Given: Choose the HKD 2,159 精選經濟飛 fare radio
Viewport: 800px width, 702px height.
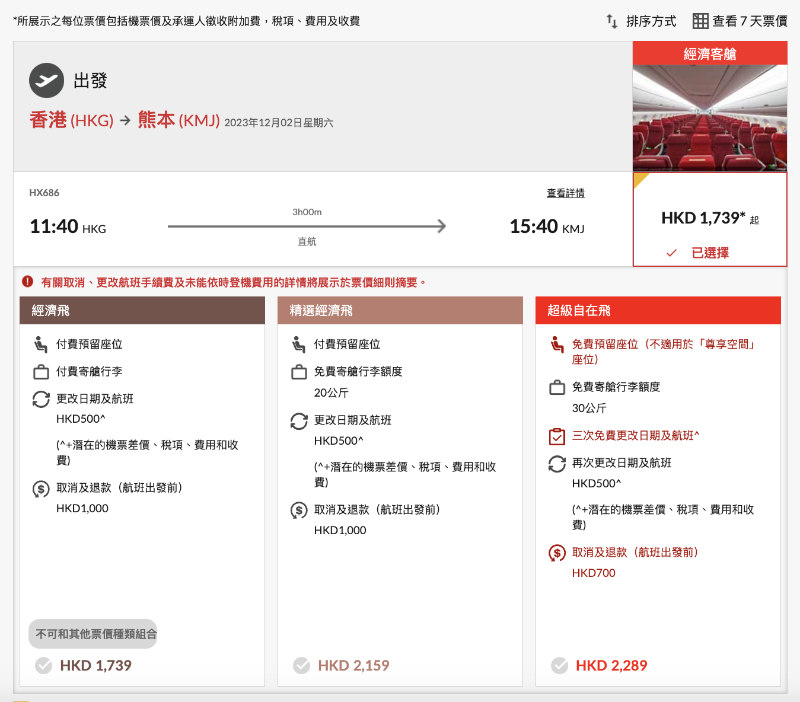Looking at the screenshot, I should point(301,665).
